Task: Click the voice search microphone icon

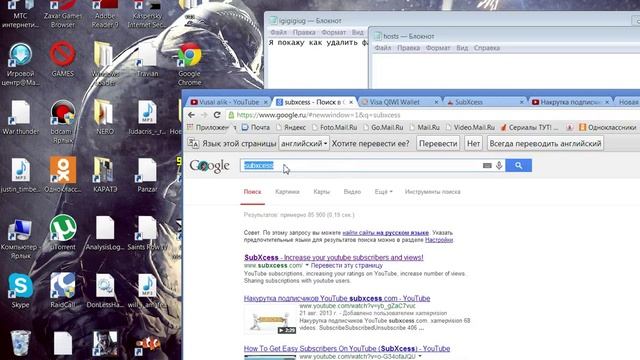Action: [499, 165]
